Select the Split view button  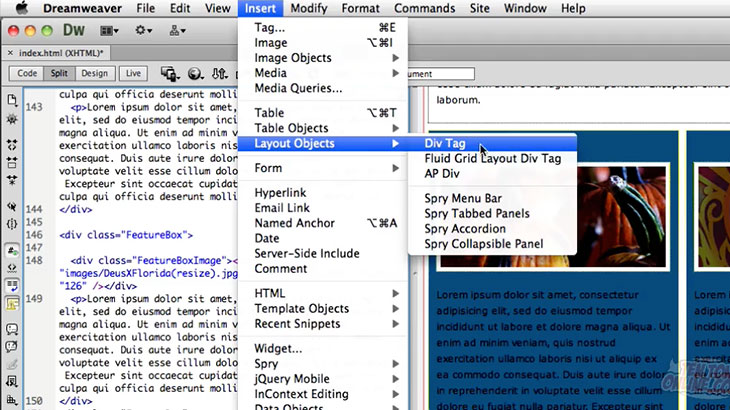tap(59, 74)
